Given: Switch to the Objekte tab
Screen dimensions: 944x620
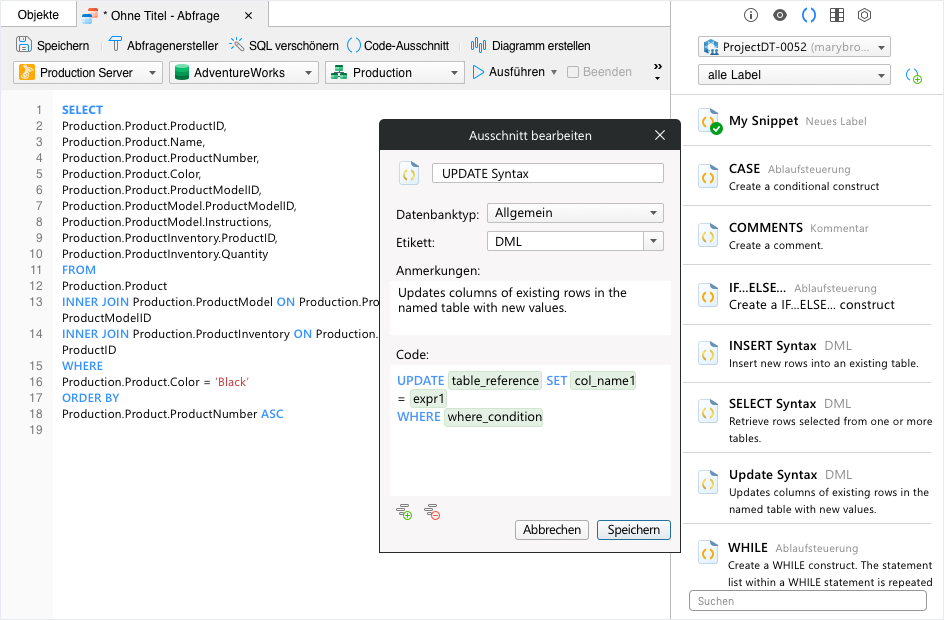Looking at the screenshot, I should pyautogui.click(x=38, y=15).
